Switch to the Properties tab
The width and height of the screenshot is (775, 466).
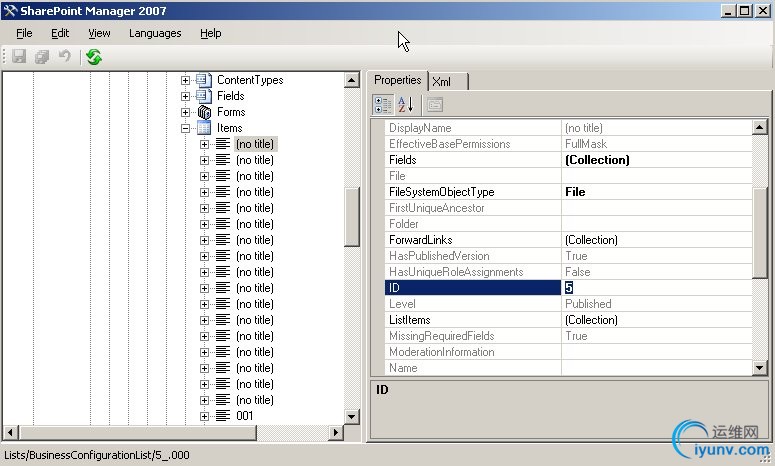[x=397, y=80]
